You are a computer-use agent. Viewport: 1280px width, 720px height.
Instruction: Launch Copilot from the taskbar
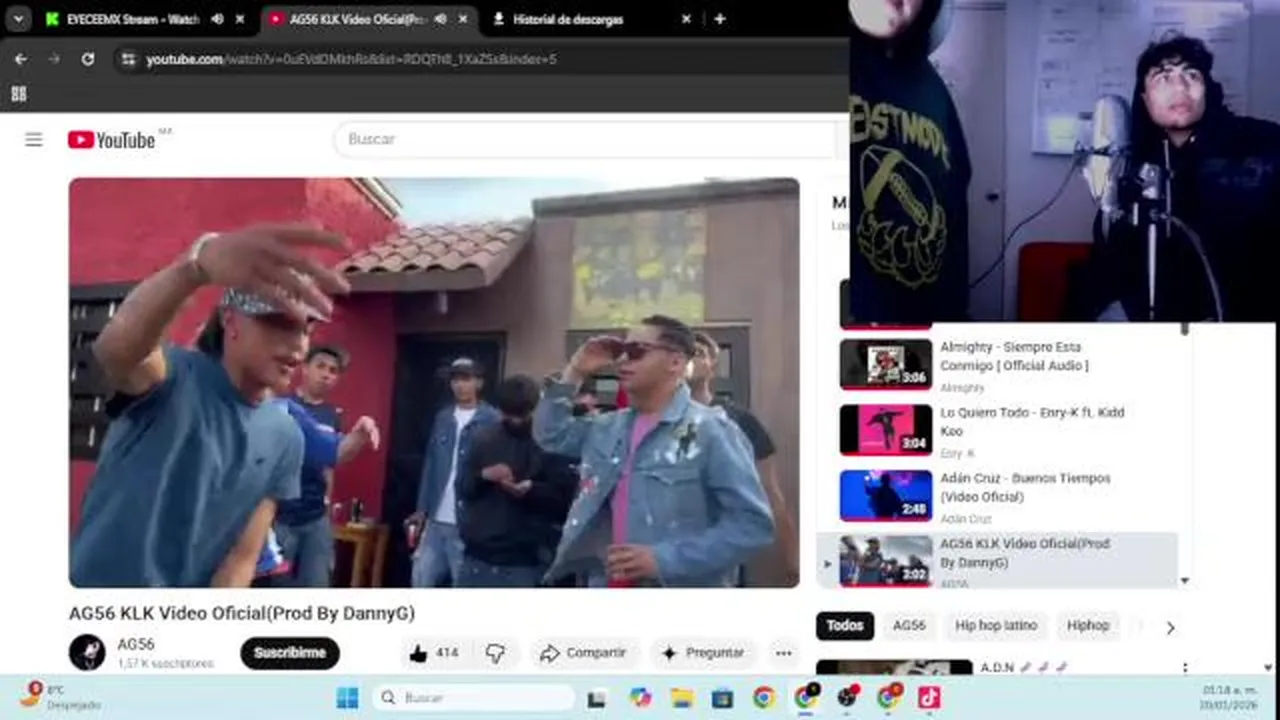pos(640,698)
